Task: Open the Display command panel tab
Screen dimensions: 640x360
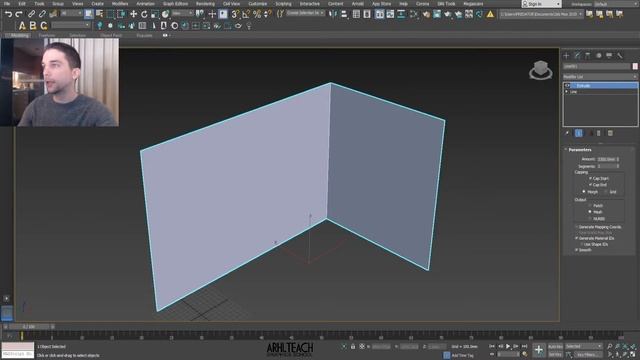Action: [609, 56]
